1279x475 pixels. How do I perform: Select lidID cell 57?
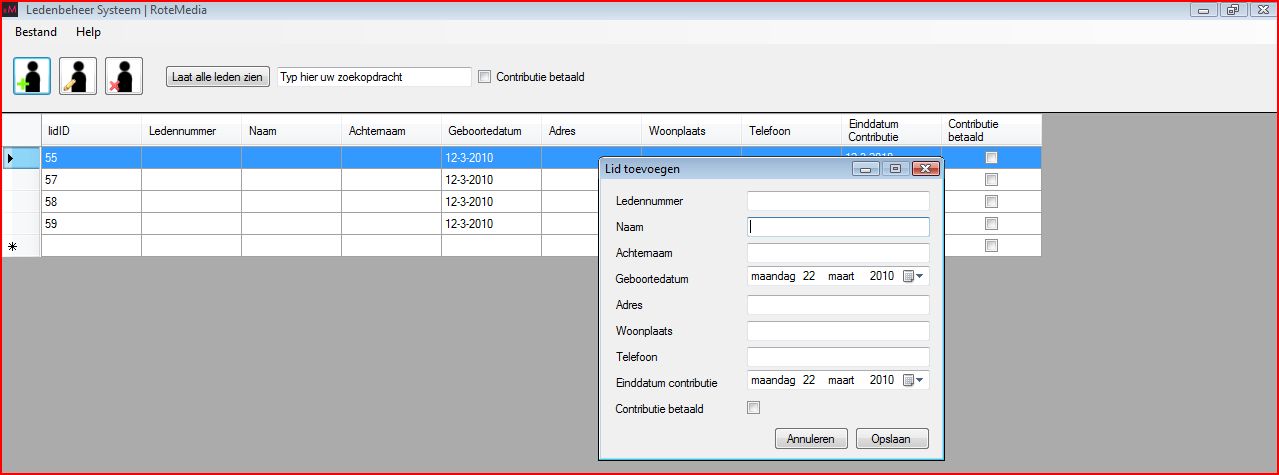[91, 180]
